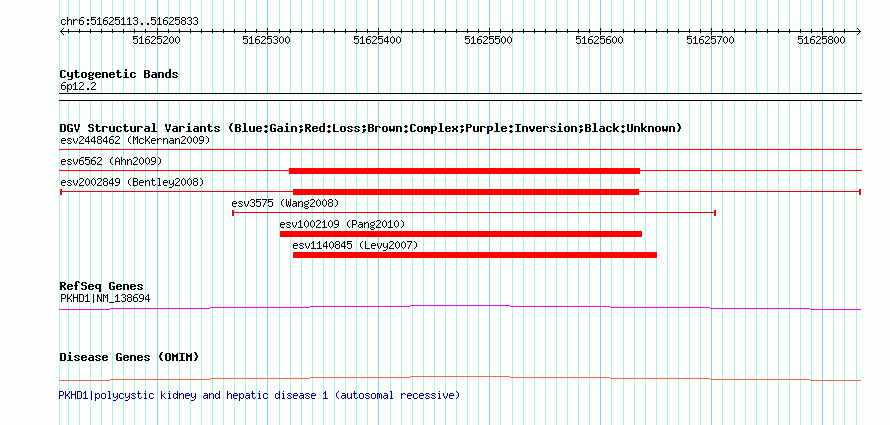890x425 pixels.
Task: Open variant esv2002849 (Bentley2008) label
Action: click(x=132, y=182)
